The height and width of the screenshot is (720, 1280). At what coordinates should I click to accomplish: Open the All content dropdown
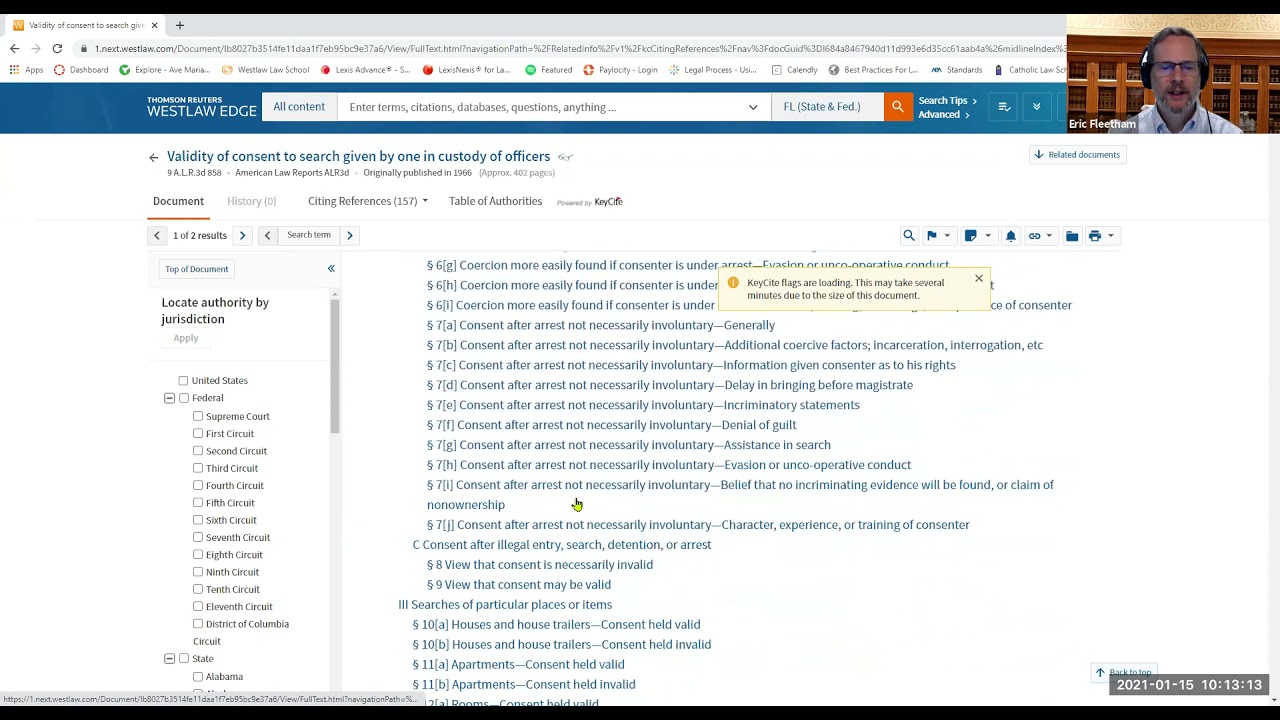299,107
